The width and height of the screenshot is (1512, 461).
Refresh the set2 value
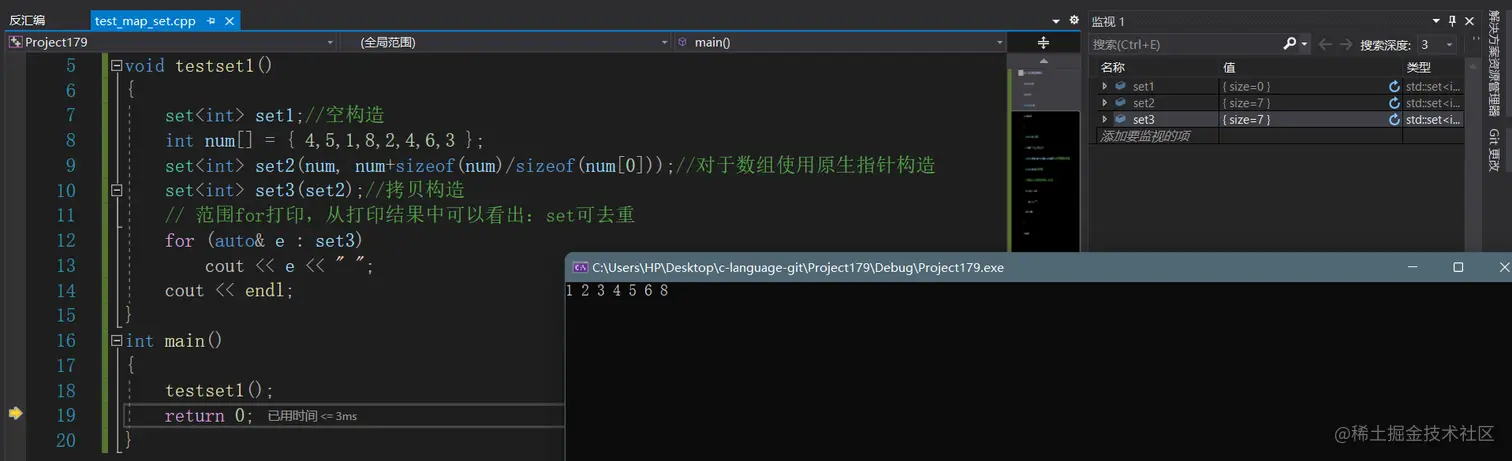coord(1394,103)
